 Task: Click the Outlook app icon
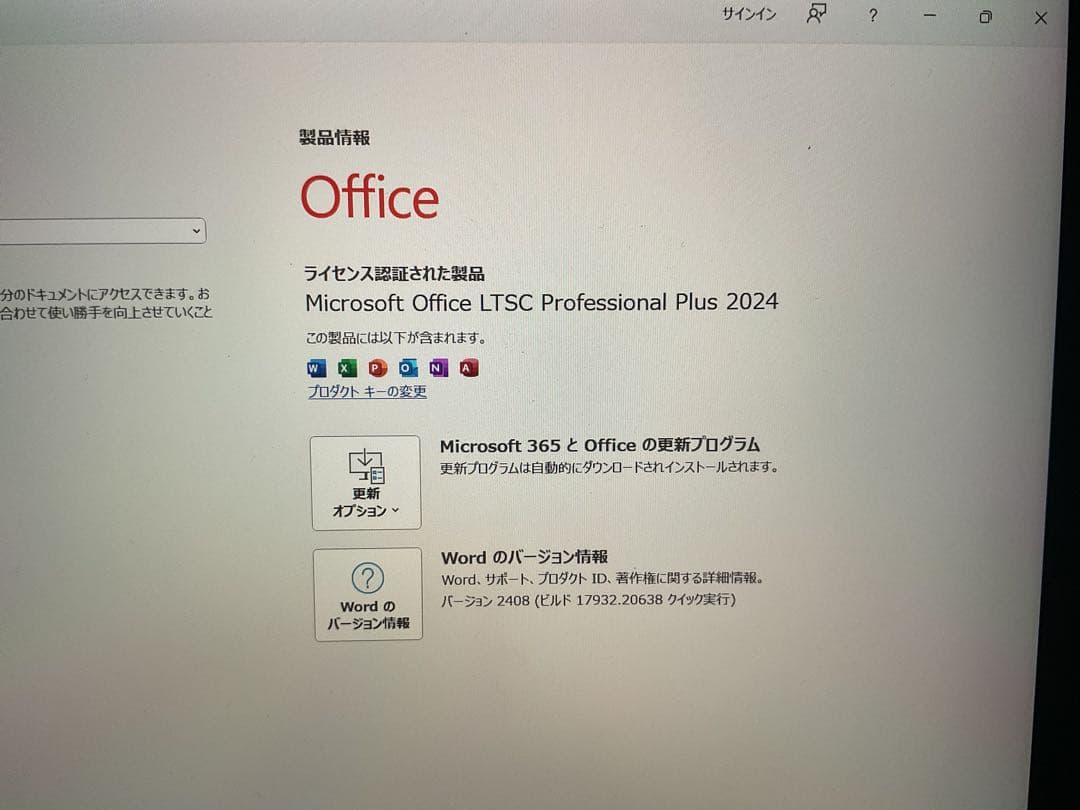407,368
